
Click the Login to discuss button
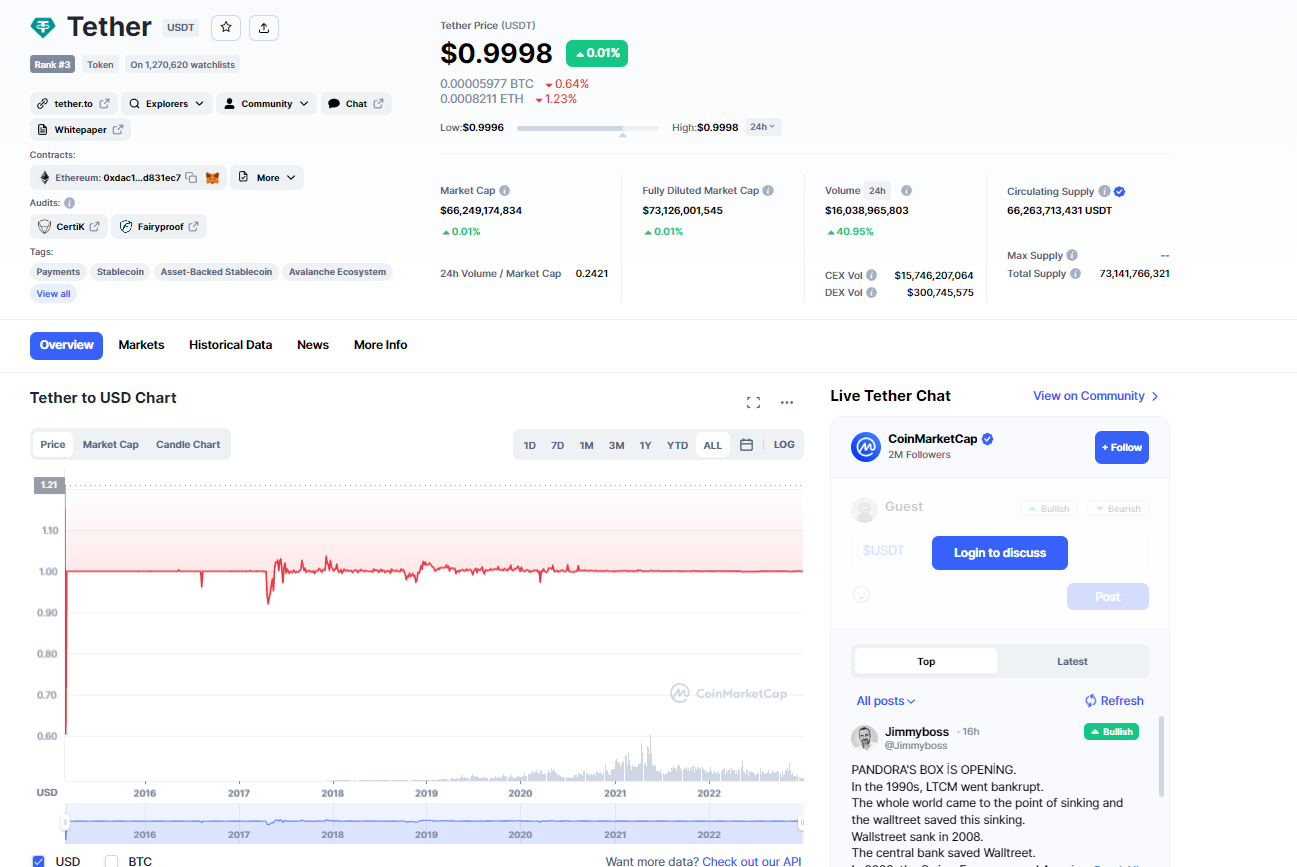[999, 553]
